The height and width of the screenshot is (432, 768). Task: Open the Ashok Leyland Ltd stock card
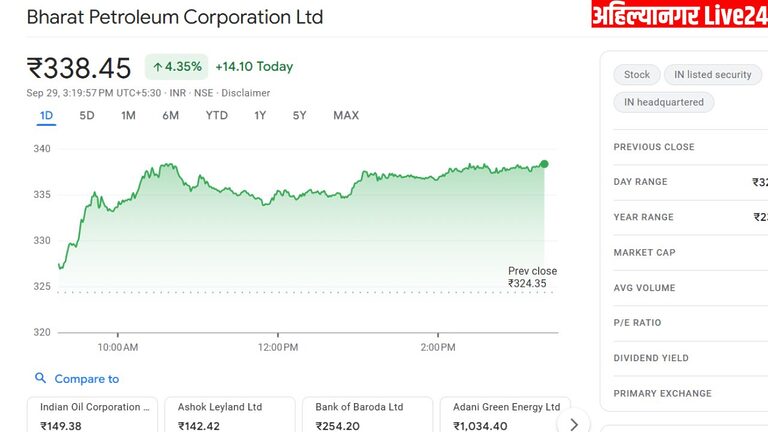[231, 415]
